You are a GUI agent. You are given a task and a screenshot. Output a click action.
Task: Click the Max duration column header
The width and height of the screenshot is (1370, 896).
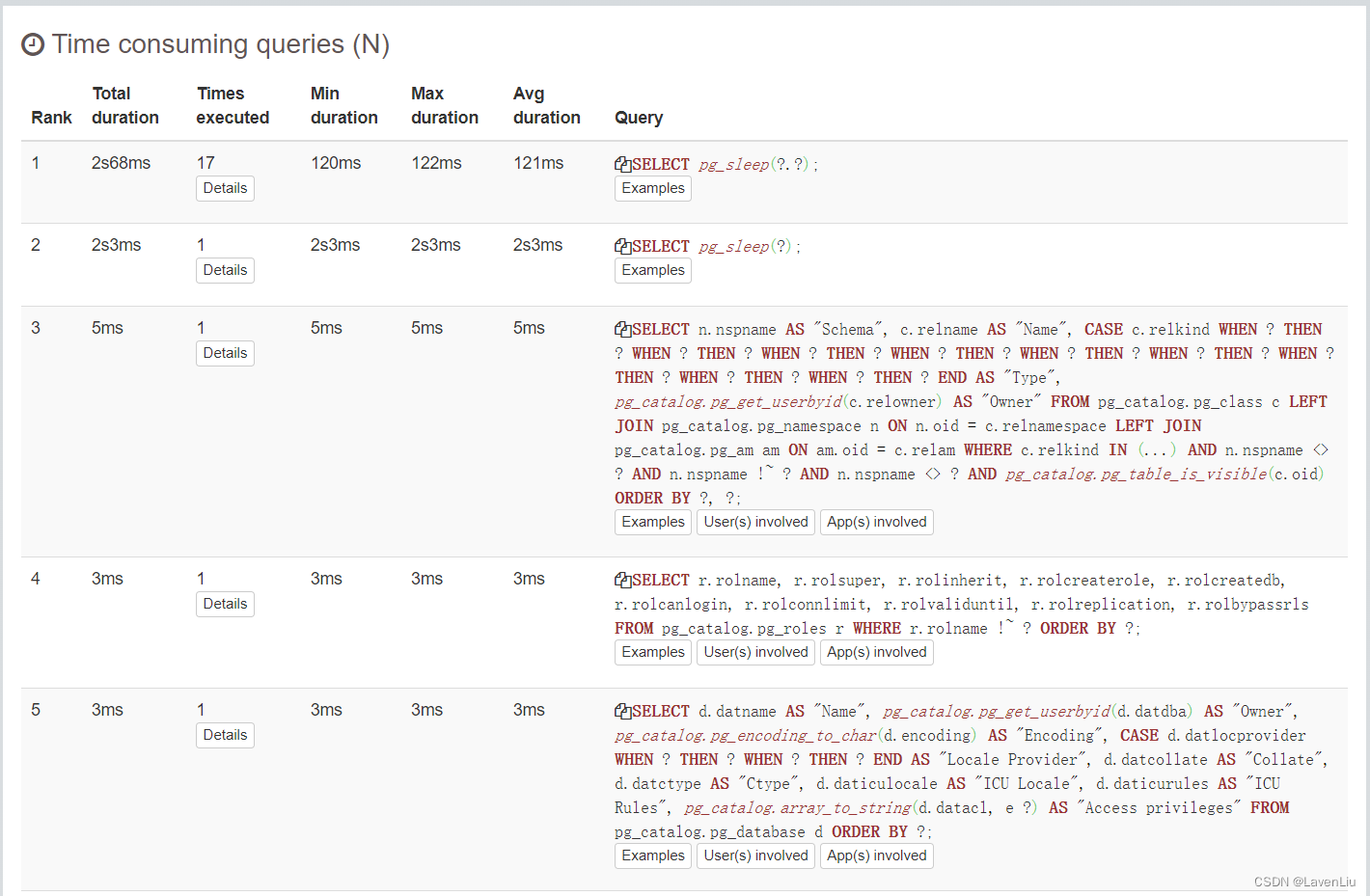[x=445, y=106]
